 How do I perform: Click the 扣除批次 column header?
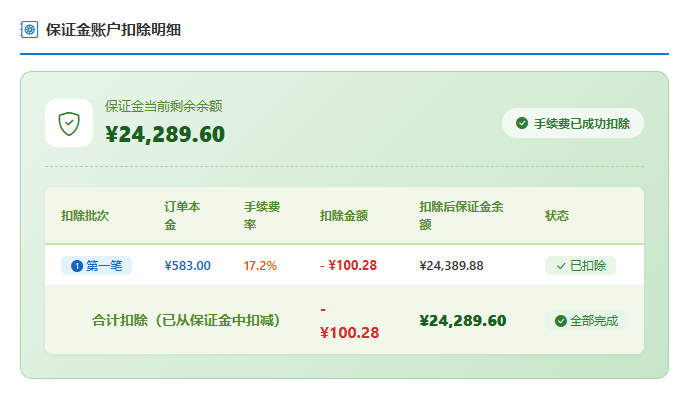85,216
